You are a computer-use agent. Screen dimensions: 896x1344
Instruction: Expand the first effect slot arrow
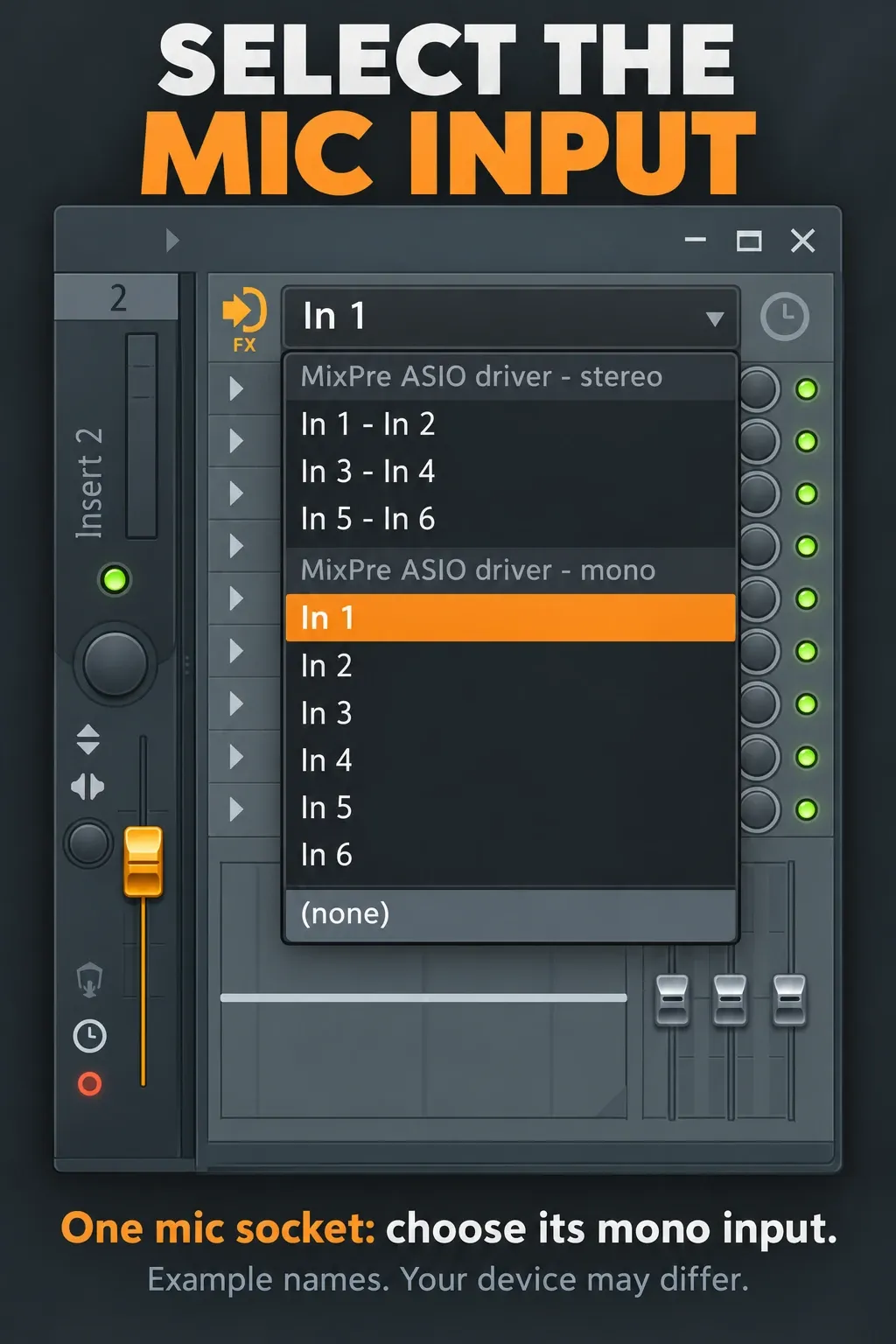coord(236,388)
